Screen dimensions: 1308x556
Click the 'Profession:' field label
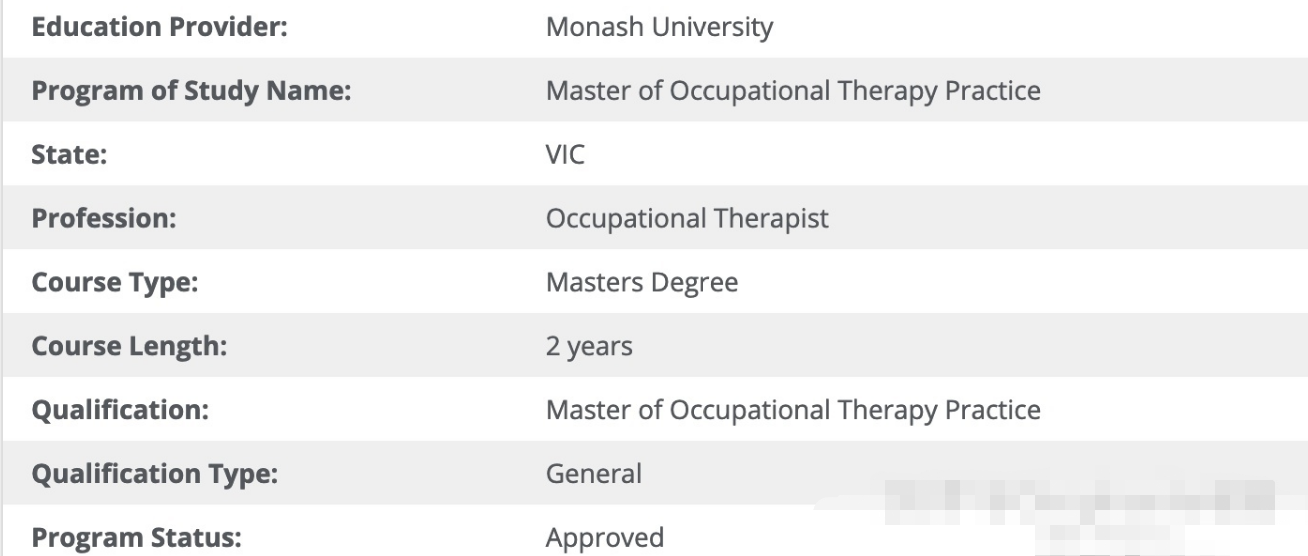point(104,218)
